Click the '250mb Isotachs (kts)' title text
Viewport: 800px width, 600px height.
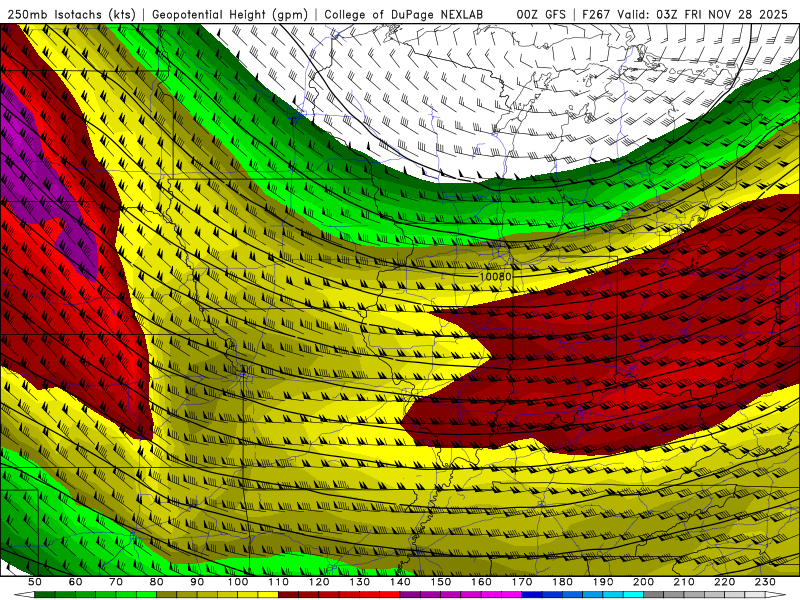tap(72, 15)
